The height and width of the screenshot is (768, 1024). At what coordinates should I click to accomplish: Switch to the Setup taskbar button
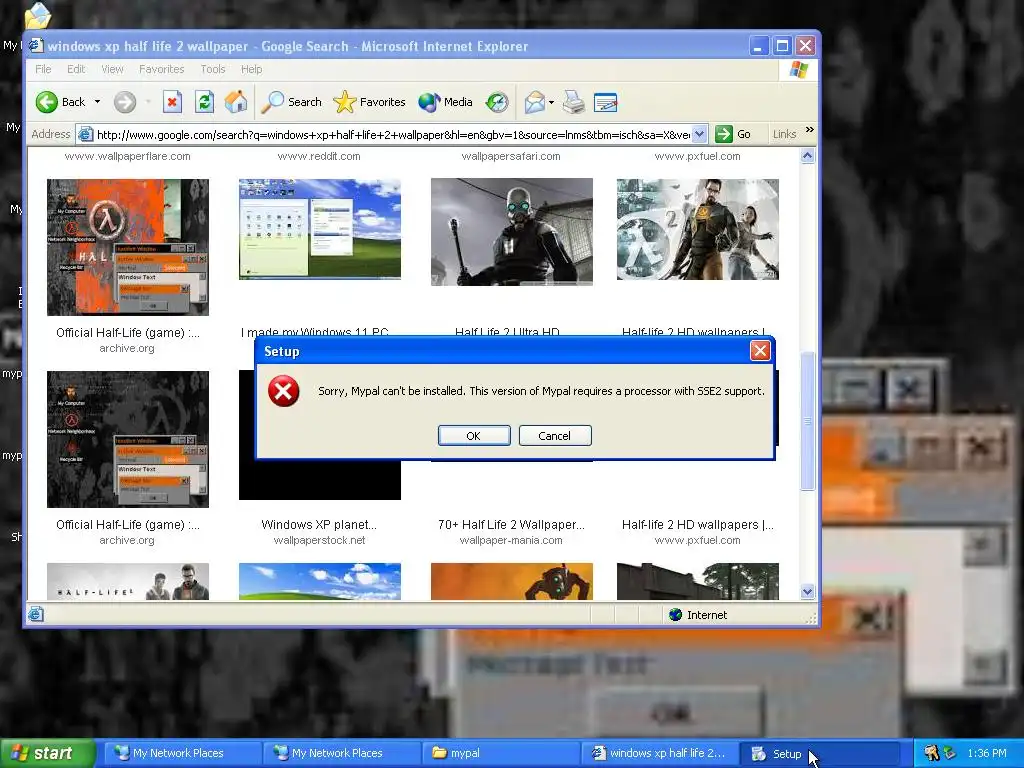tap(820, 753)
